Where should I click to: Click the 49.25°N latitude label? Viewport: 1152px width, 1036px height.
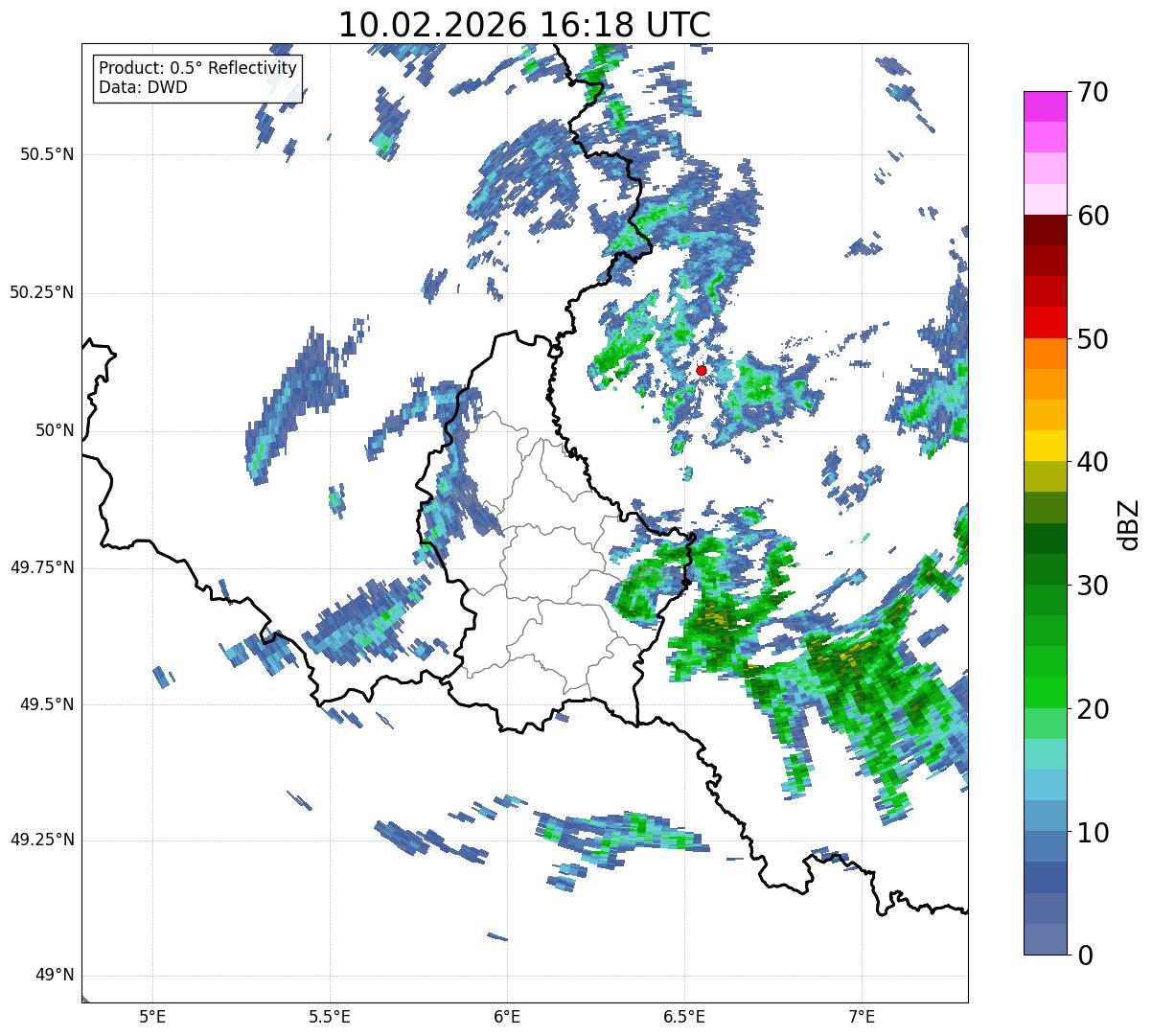(x=41, y=840)
